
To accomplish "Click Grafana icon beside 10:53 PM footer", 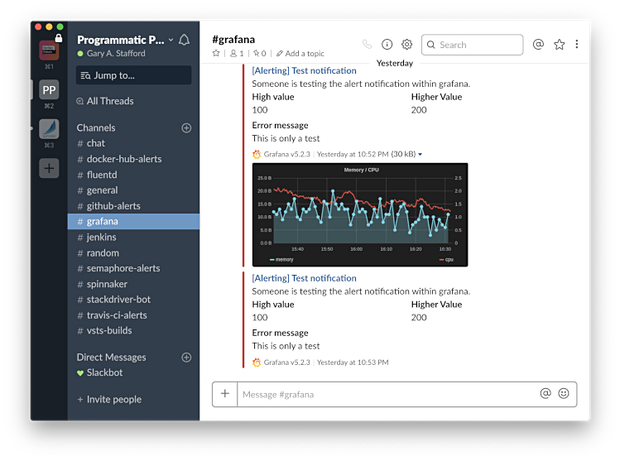I will [257, 362].
